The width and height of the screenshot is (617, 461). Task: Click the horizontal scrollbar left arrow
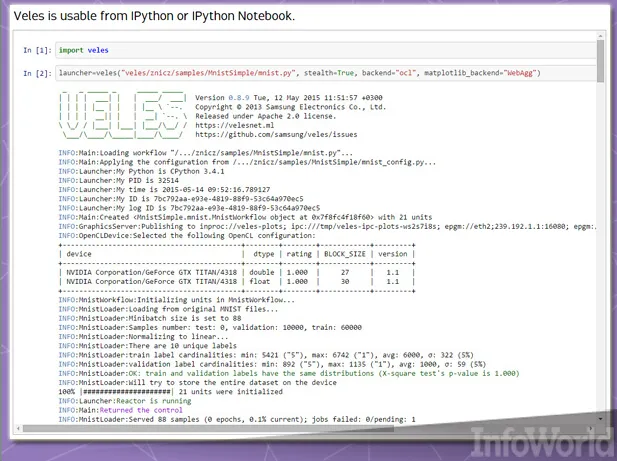(18, 428)
